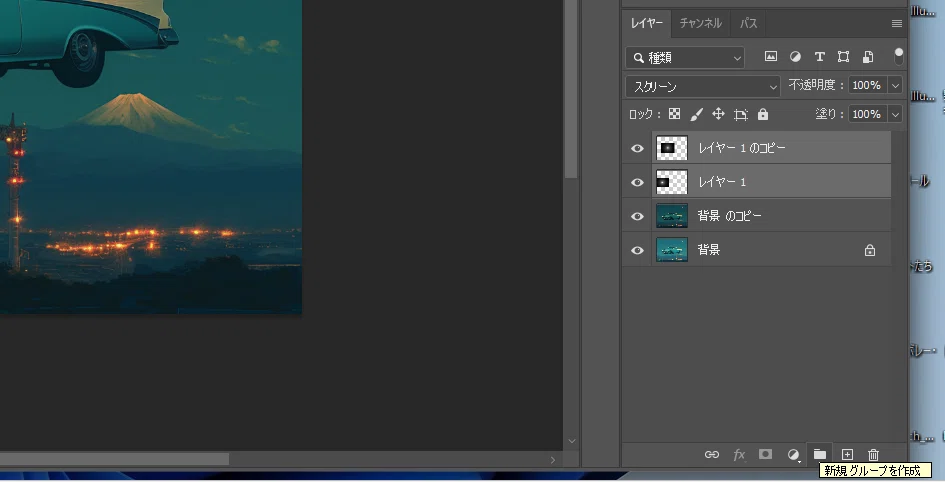This screenshot has height=482, width=945.
Task: Lock image pixels brush icon
Action: (x=697, y=114)
